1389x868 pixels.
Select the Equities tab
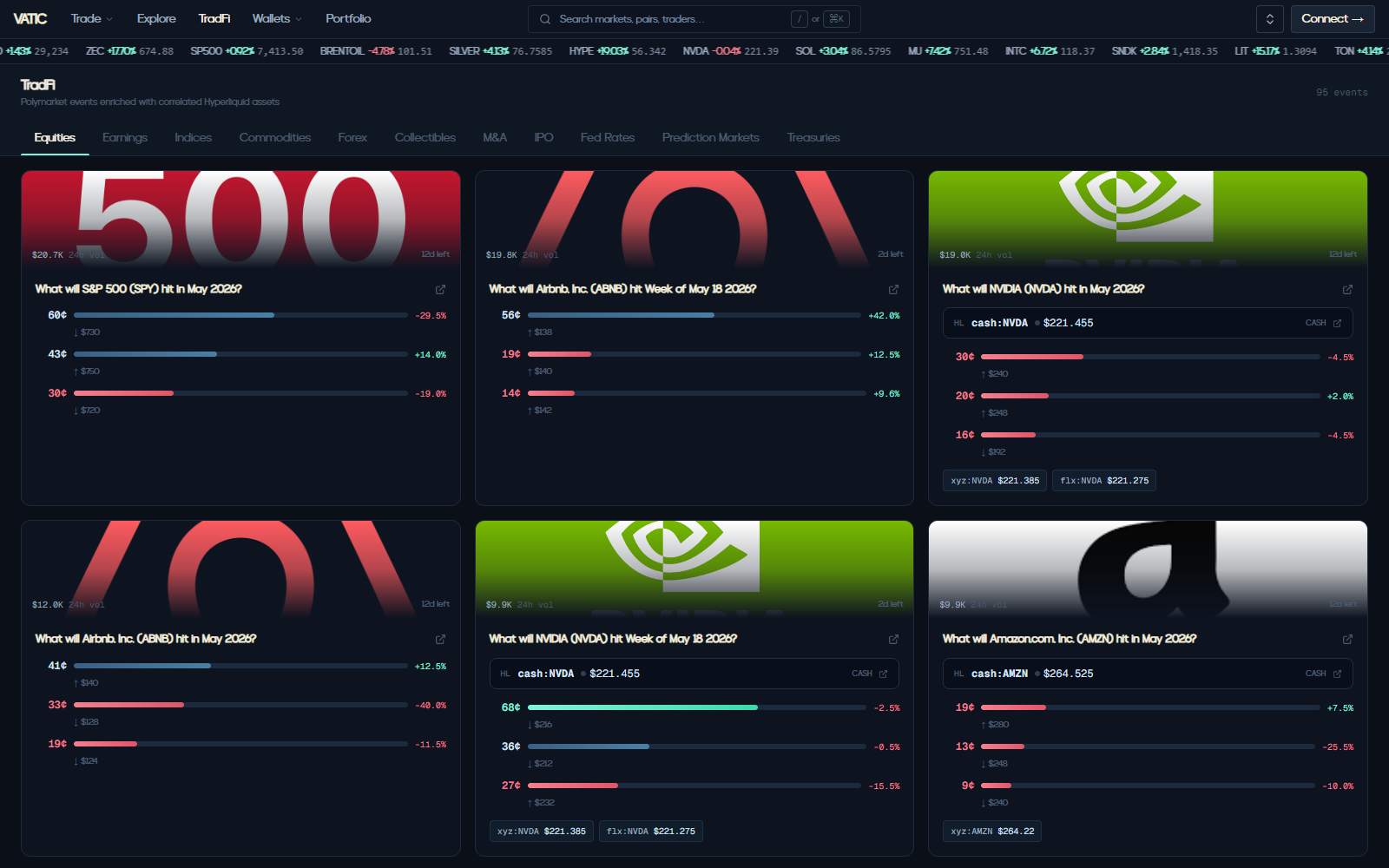click(55, 137)
